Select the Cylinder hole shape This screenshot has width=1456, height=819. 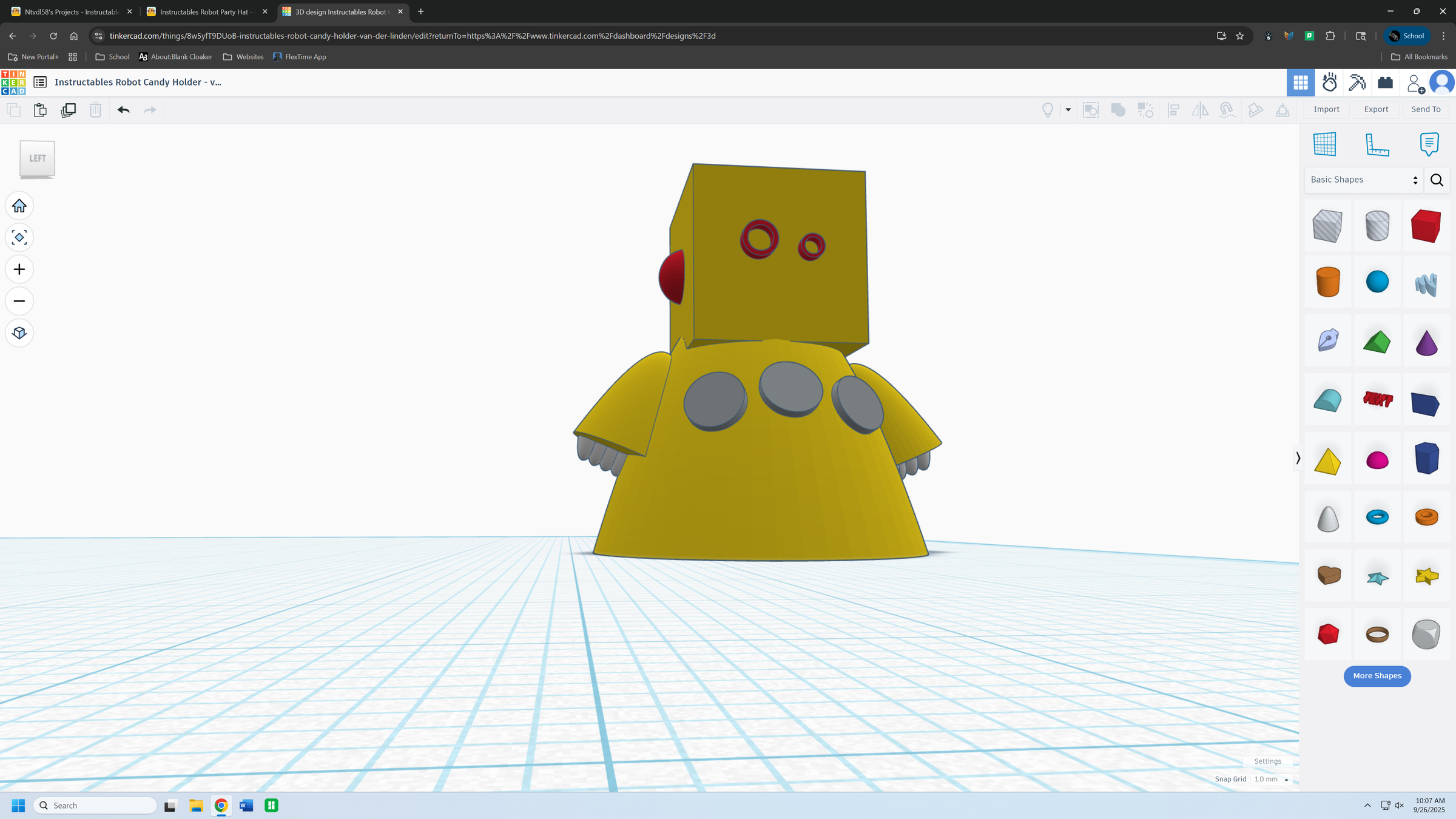[x=1377, y=226]
